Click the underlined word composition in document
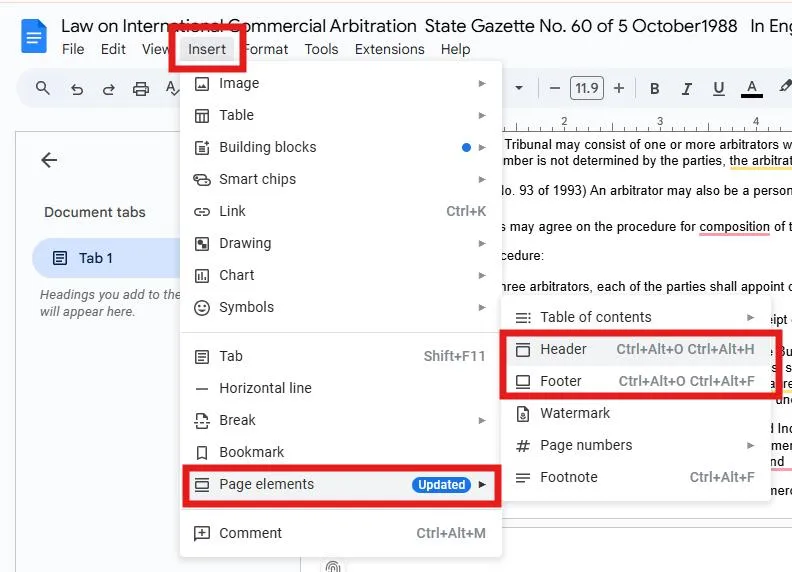792x572 pixels. click(734, 227)
